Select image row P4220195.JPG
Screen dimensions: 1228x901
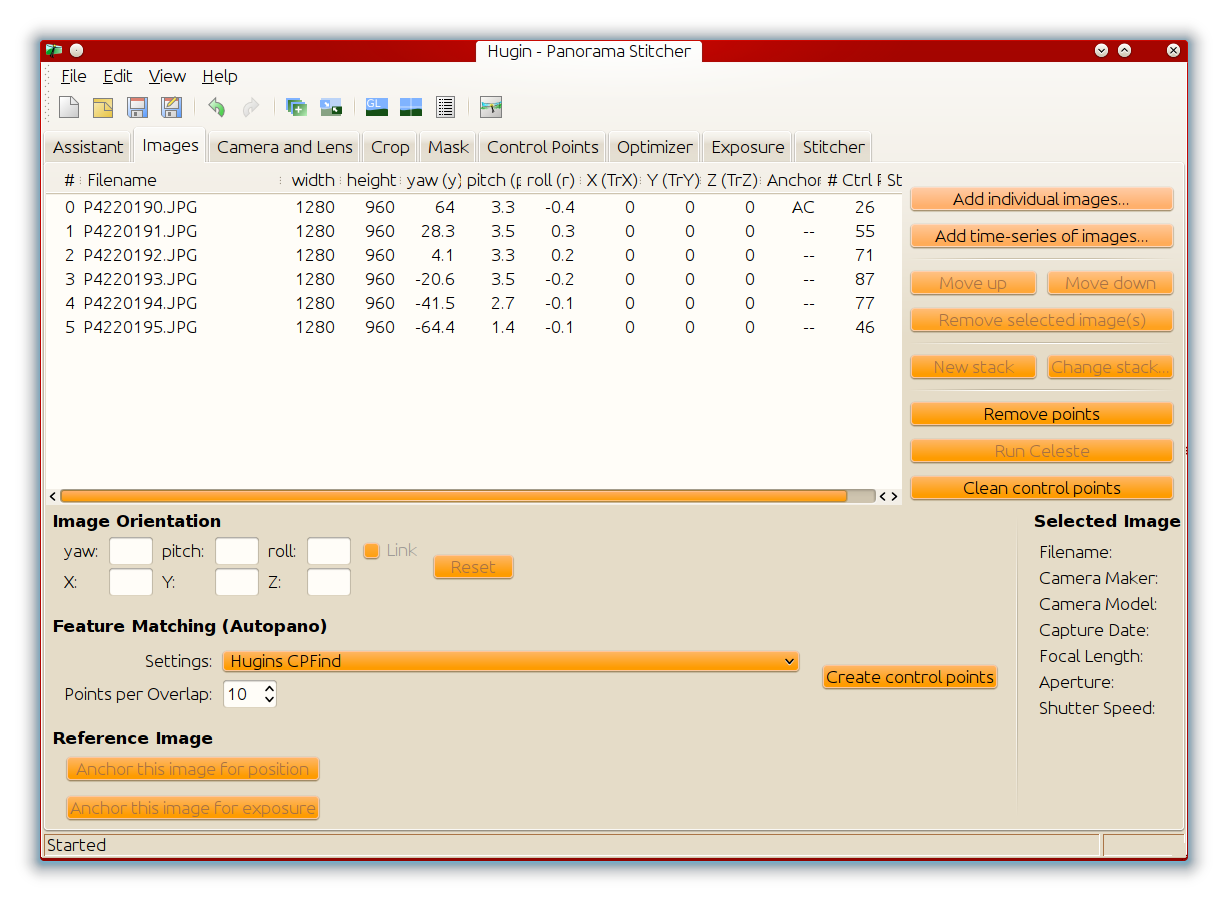click(473, 327)
